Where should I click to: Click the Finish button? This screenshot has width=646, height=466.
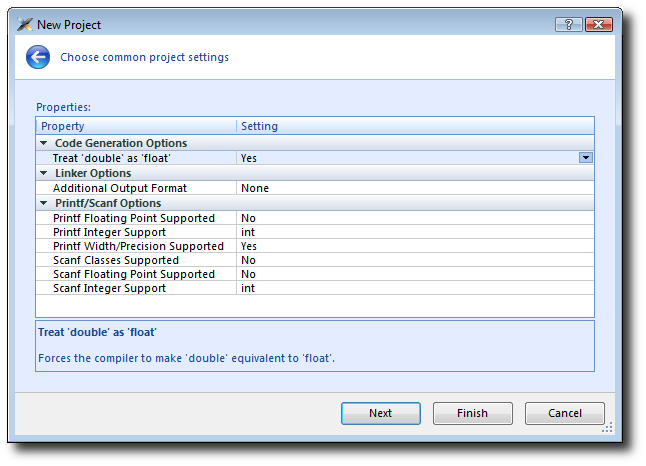(x=472, y=413)
